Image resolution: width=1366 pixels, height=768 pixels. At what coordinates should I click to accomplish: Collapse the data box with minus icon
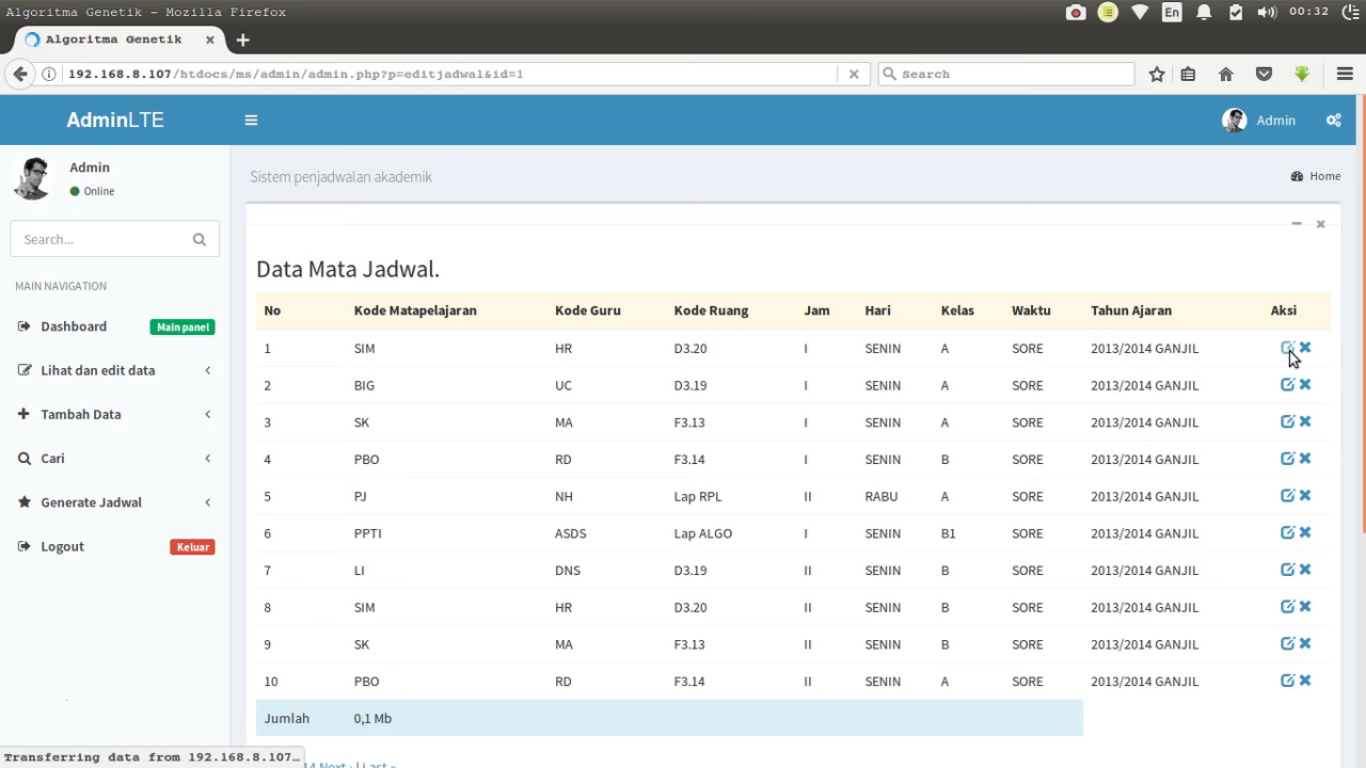1296,224
